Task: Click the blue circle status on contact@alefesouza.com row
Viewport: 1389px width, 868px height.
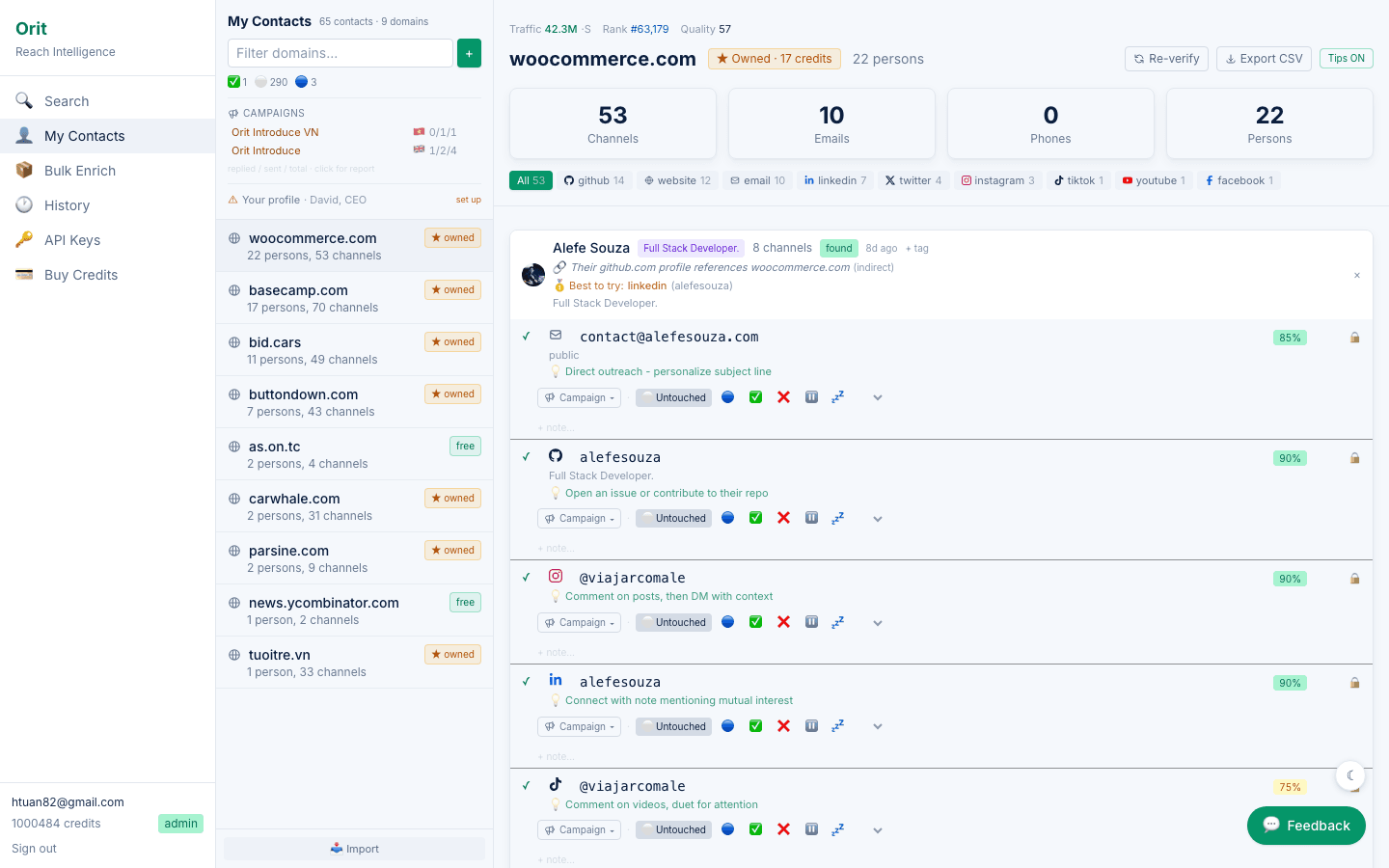Action: pos(728,397)
